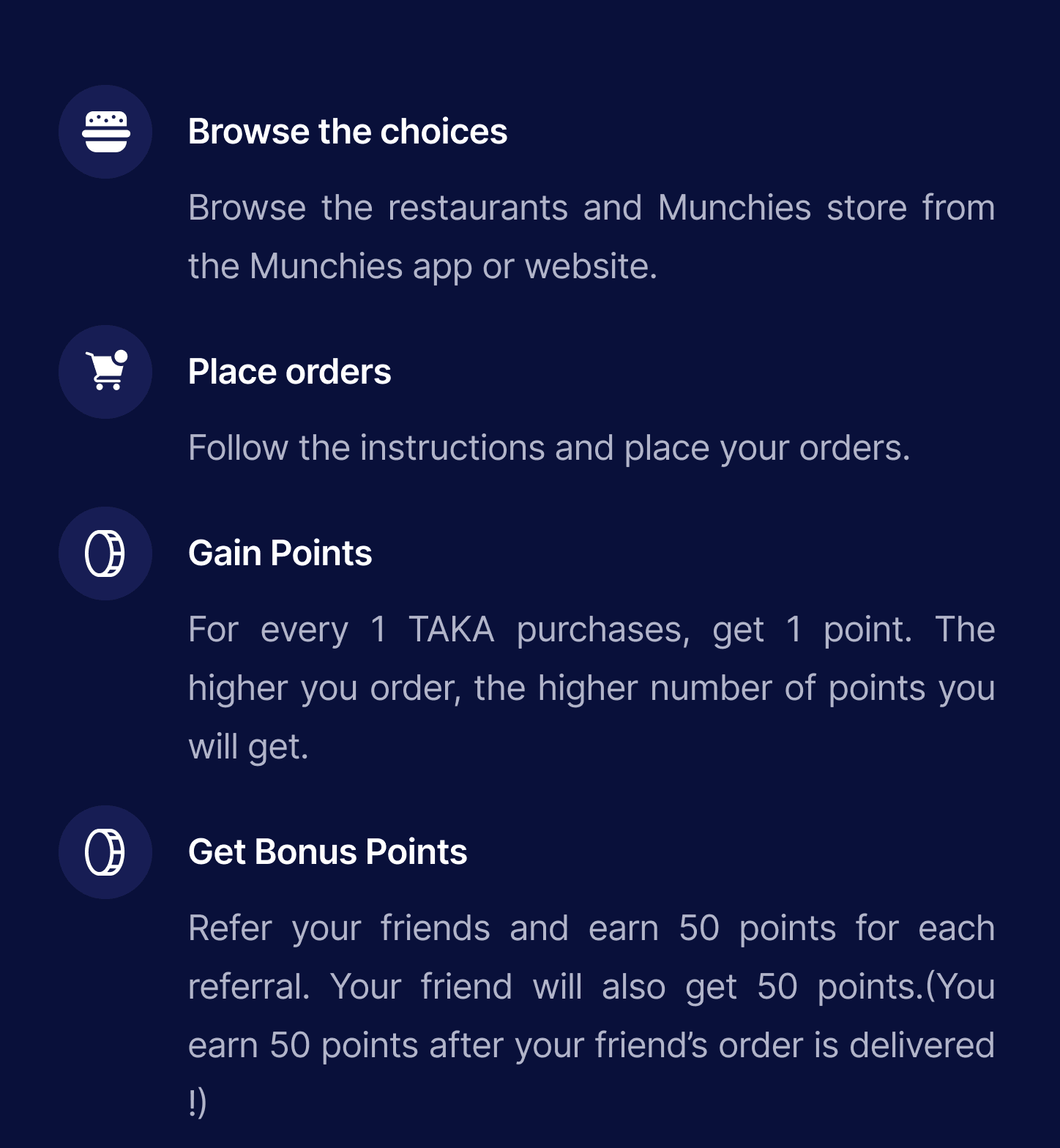Screen dimensions: 1060x1148
Task: Click the Munchies app or website description
Action: [x=591, y=236]
